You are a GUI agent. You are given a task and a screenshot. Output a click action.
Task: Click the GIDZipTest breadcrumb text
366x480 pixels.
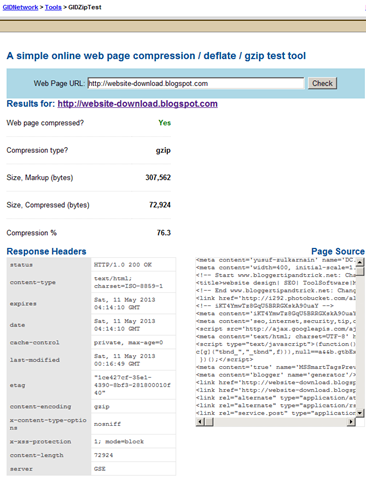point(85,7)
